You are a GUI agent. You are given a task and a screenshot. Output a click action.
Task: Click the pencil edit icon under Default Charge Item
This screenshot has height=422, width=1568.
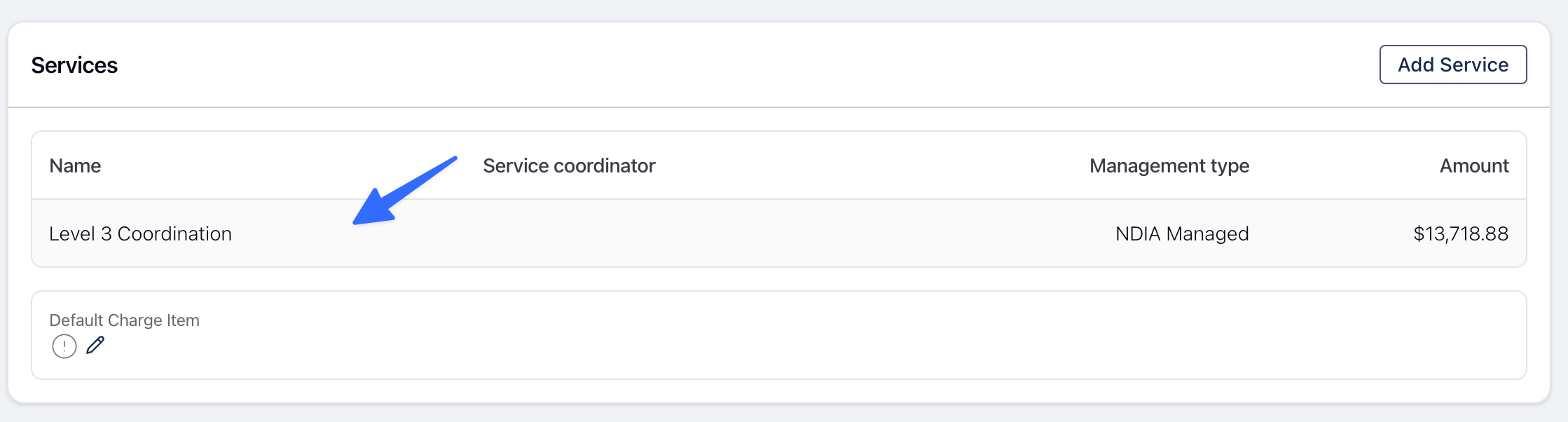point(95,346)
